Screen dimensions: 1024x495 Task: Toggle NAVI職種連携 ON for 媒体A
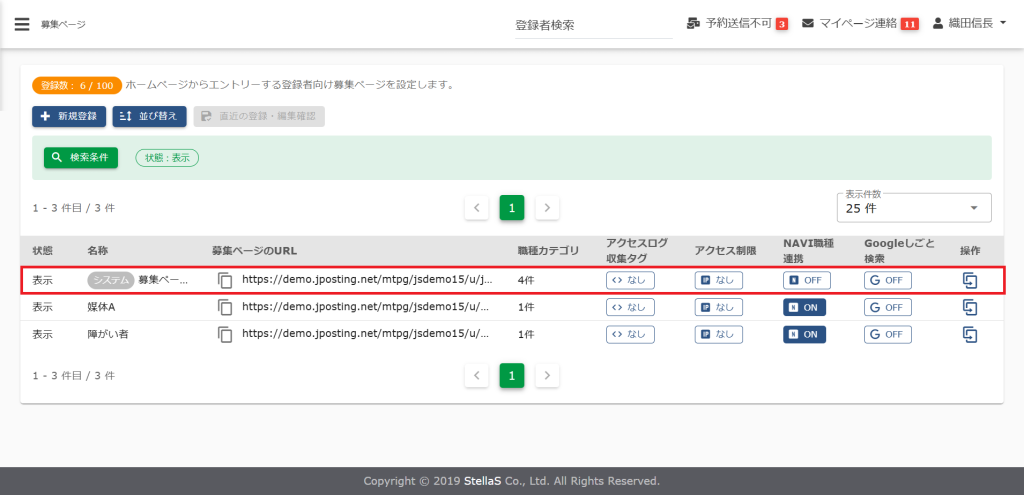(804, 307)
